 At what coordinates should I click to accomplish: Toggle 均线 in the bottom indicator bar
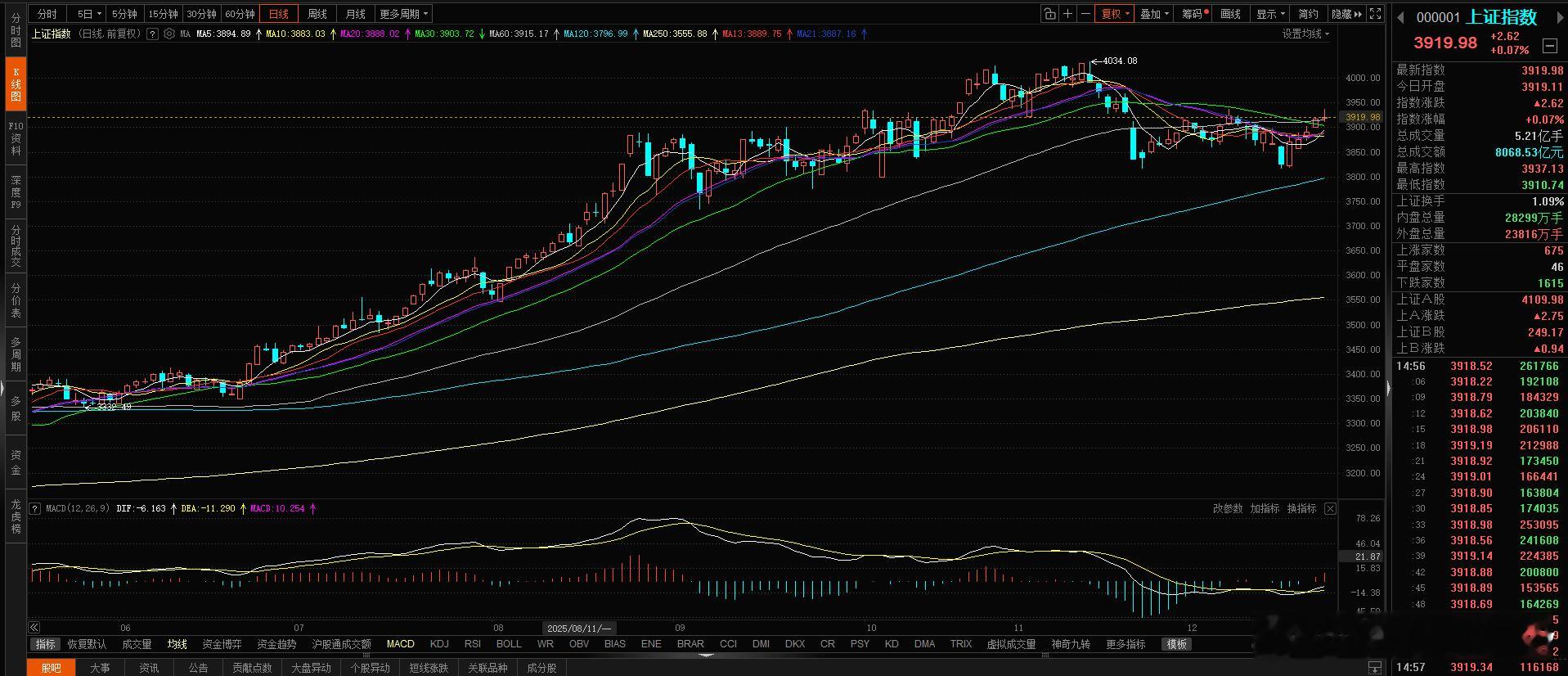pyautogui.click(x=177, y=644)
